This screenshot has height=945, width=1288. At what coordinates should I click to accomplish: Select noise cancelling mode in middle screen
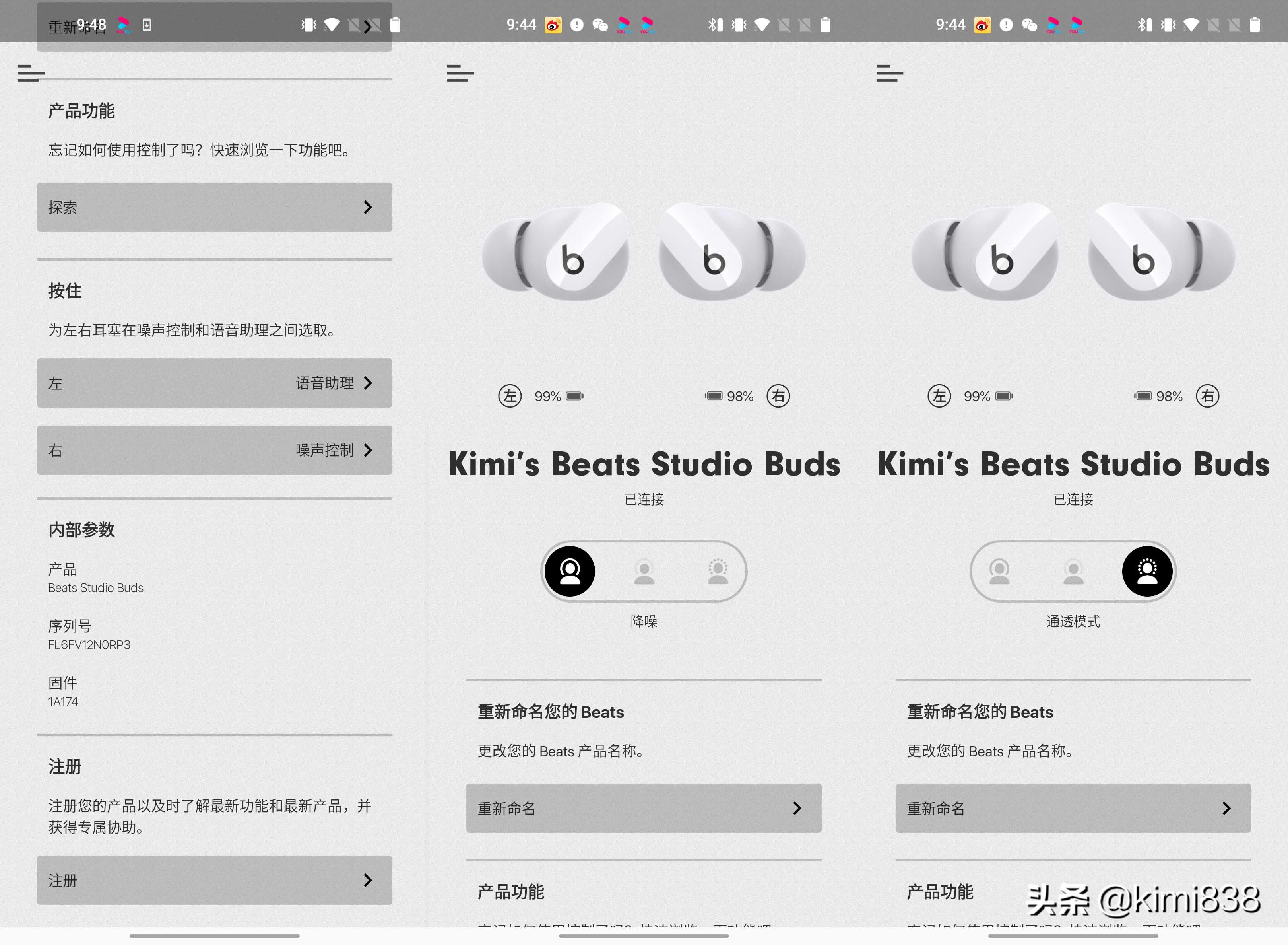click(569, 571)
